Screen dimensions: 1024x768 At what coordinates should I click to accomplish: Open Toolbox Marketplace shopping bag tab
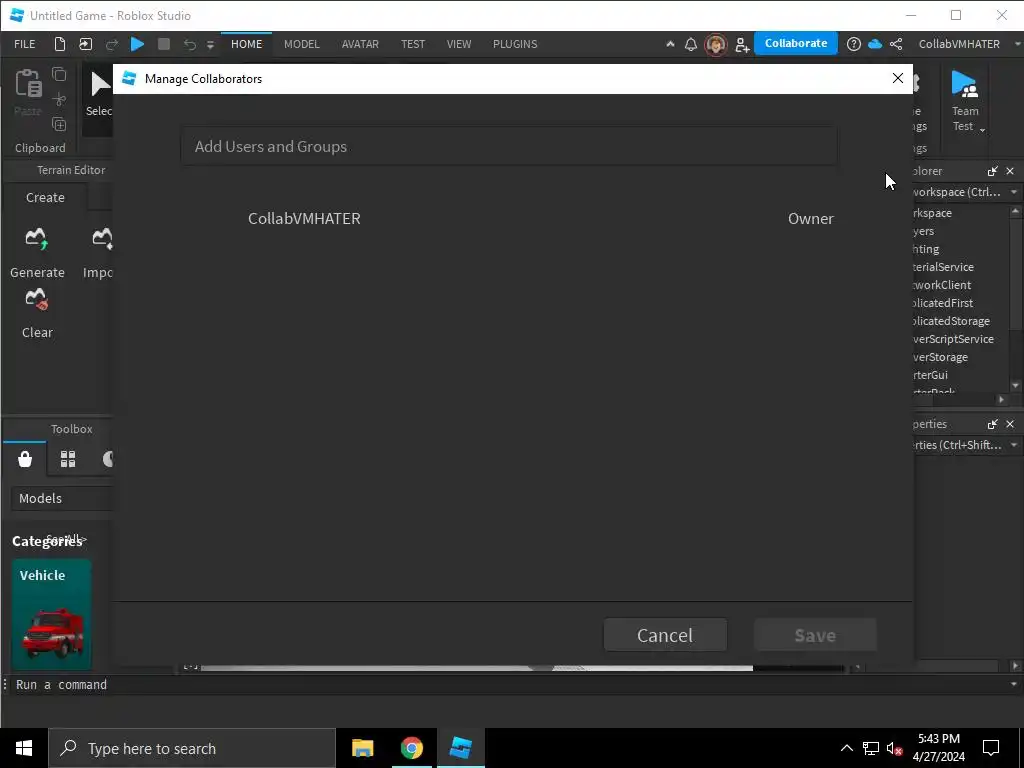(25, 459)
